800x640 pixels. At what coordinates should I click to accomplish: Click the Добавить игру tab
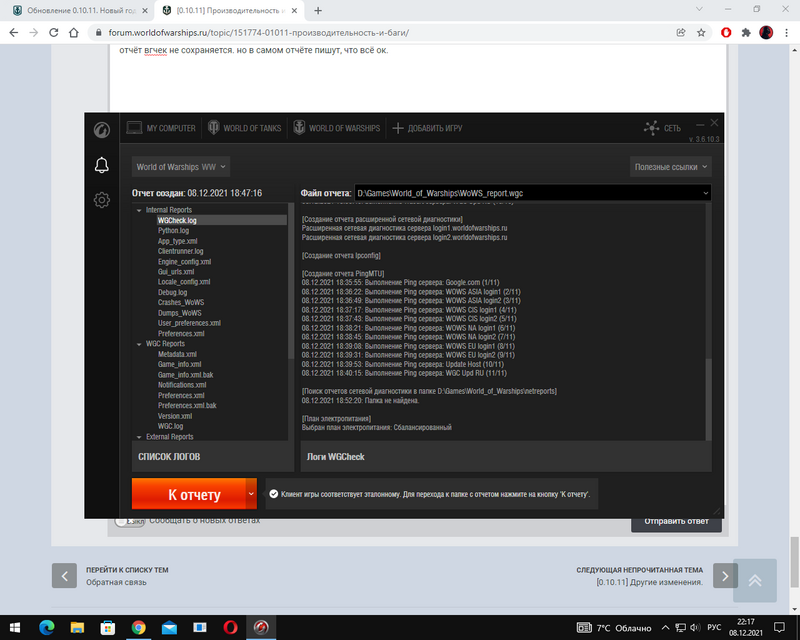click(x=428, y=128)
